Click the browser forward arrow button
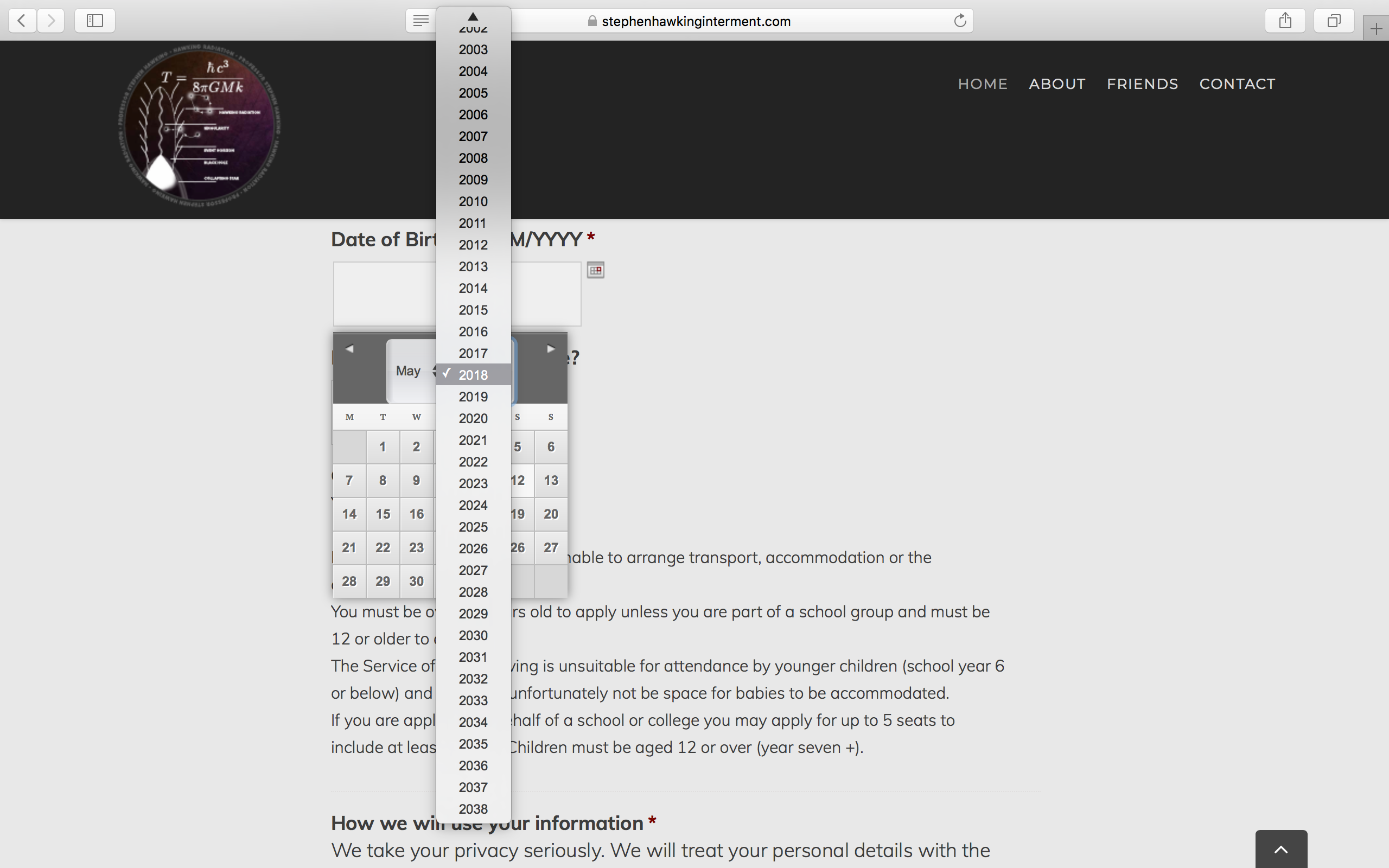The width and height of the screenshot is (1389, 868). click(52, 21)
